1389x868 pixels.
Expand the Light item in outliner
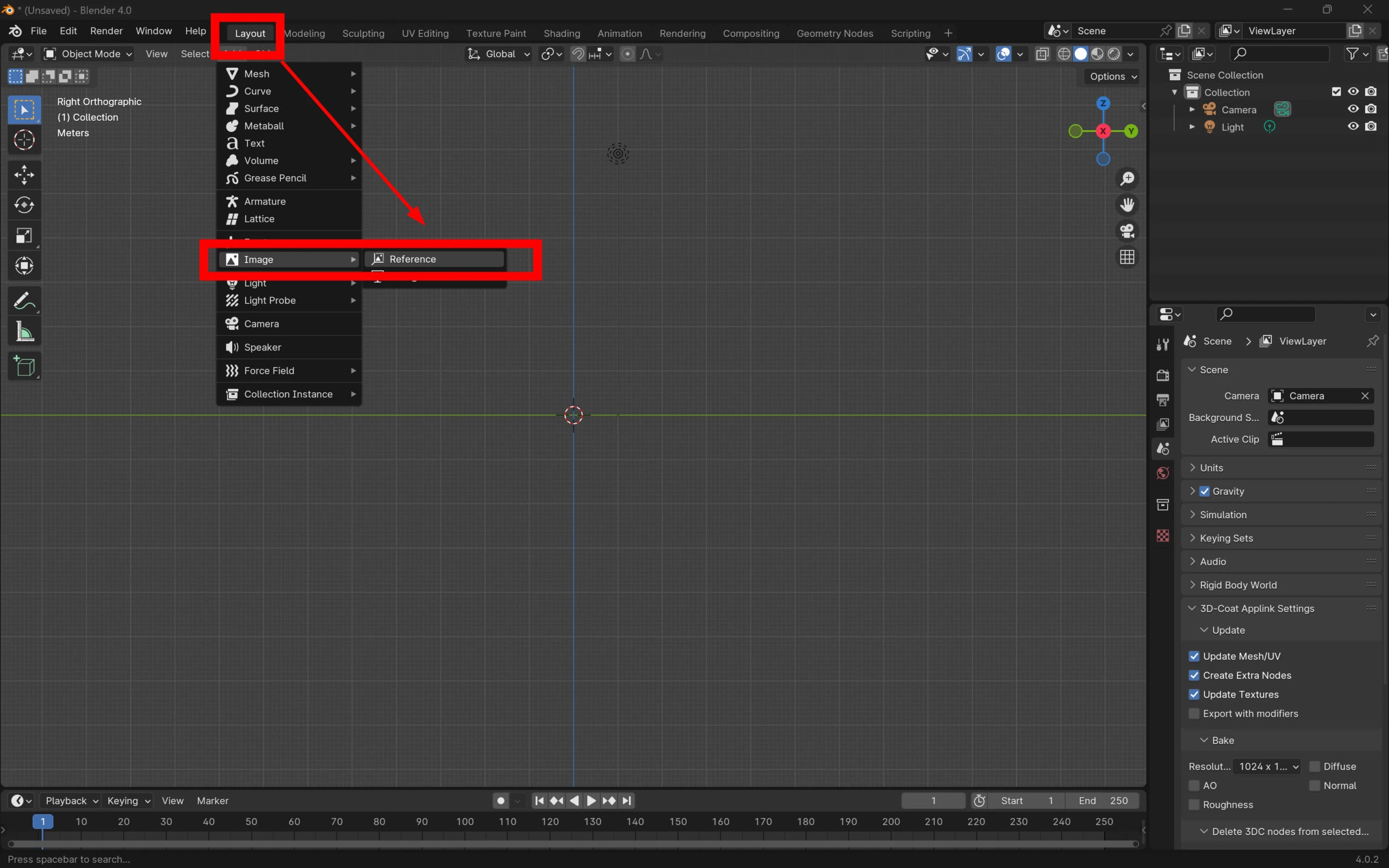coord(1192,127)
